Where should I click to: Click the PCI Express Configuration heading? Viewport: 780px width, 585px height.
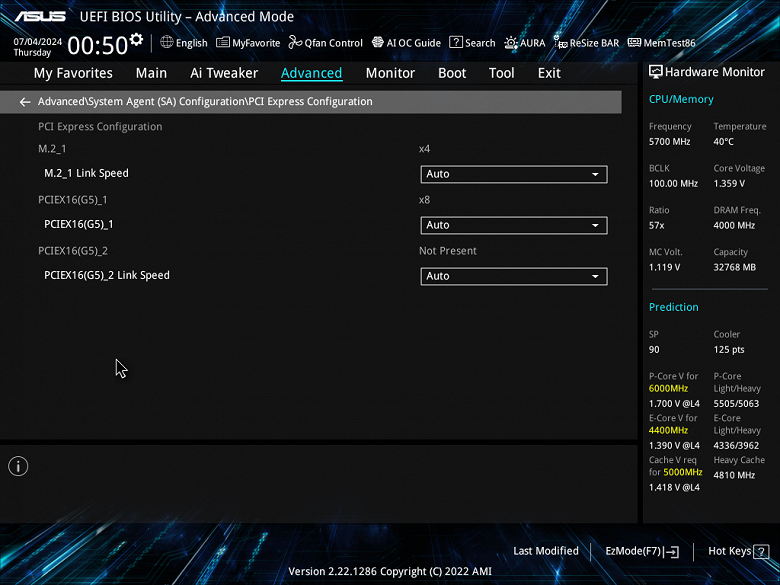point(100,127)
